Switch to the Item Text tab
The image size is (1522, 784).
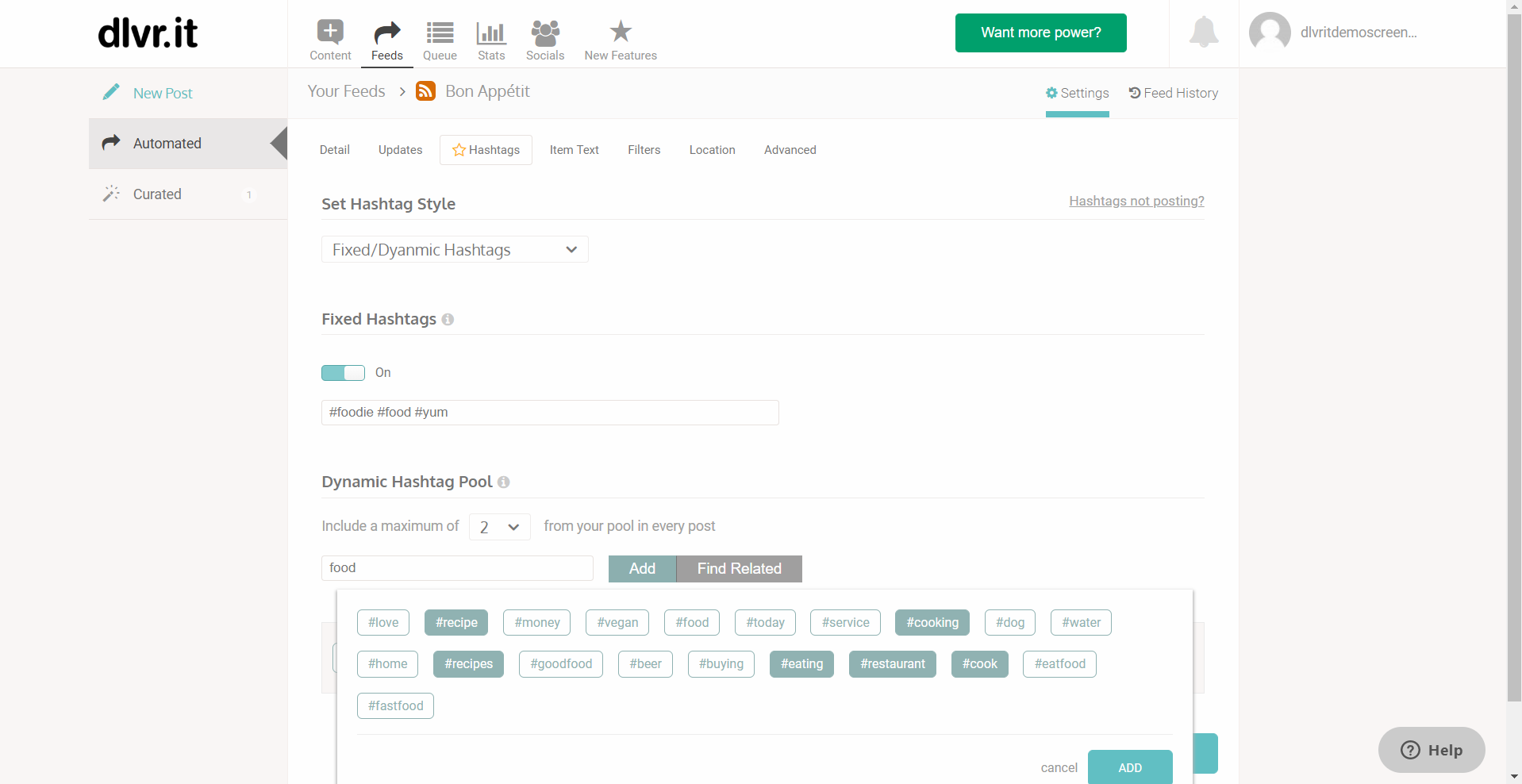(x=575, y=150)
